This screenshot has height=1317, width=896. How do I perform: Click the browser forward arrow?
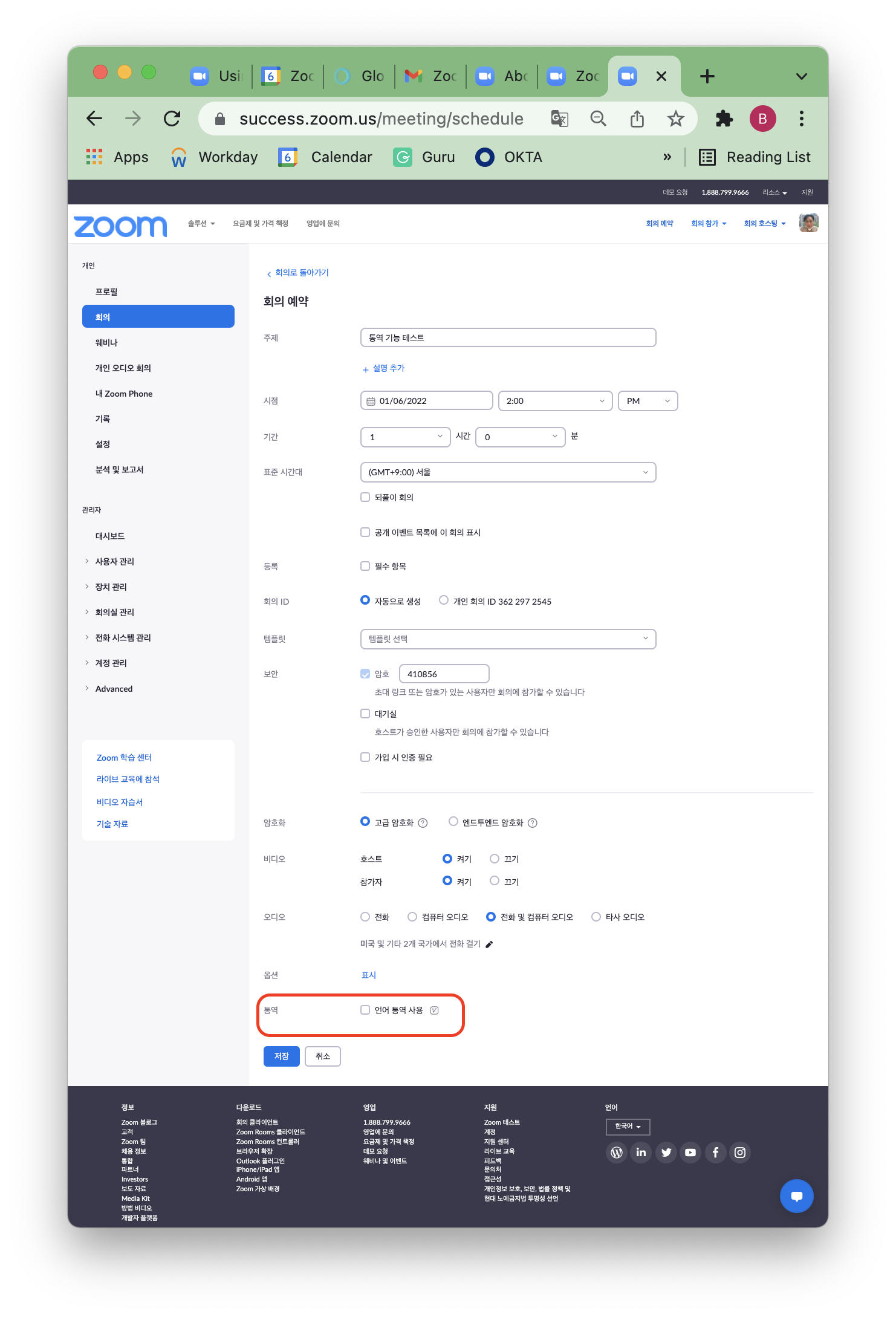(133, 119)
